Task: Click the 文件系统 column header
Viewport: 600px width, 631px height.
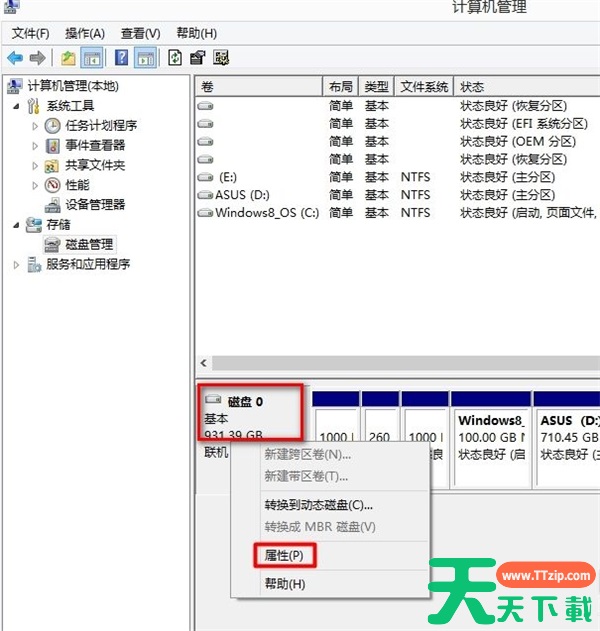Action: pos(424,87)
